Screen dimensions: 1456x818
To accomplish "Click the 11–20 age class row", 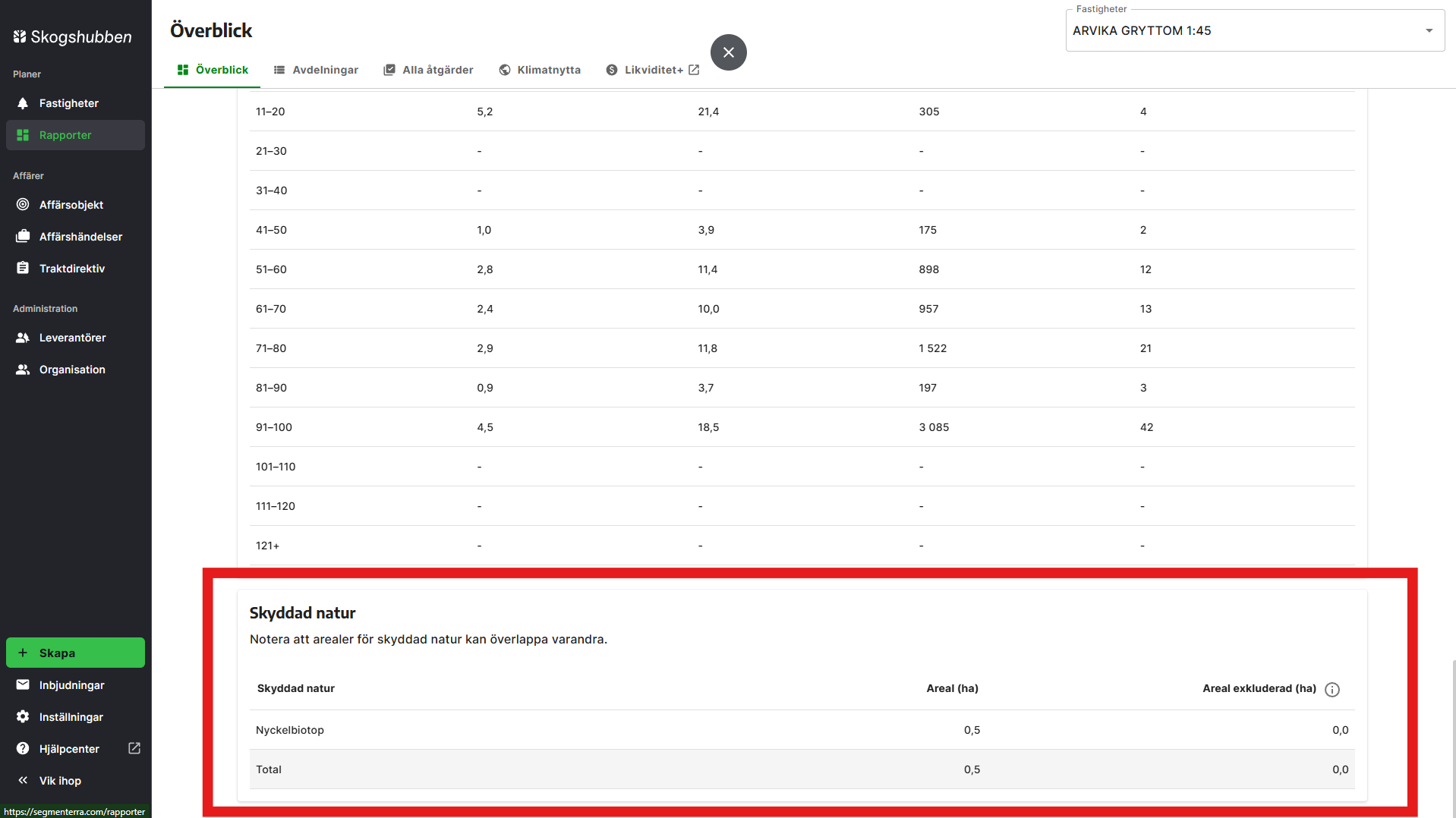I will [802, 112].
